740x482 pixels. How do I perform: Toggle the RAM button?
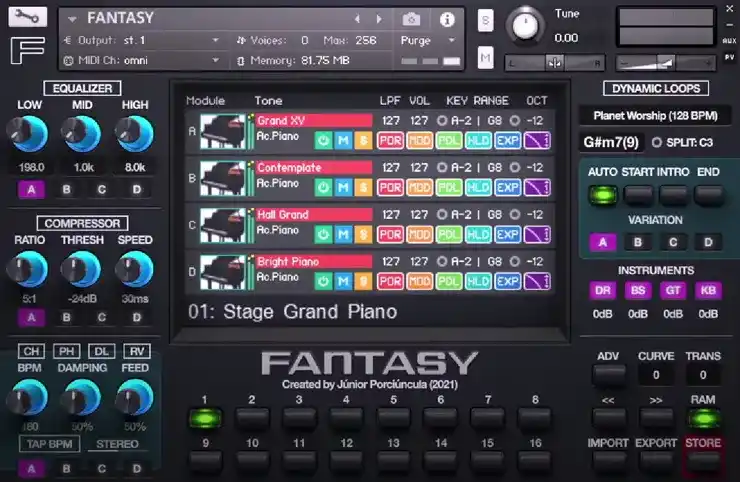click(x=703, y=418)
